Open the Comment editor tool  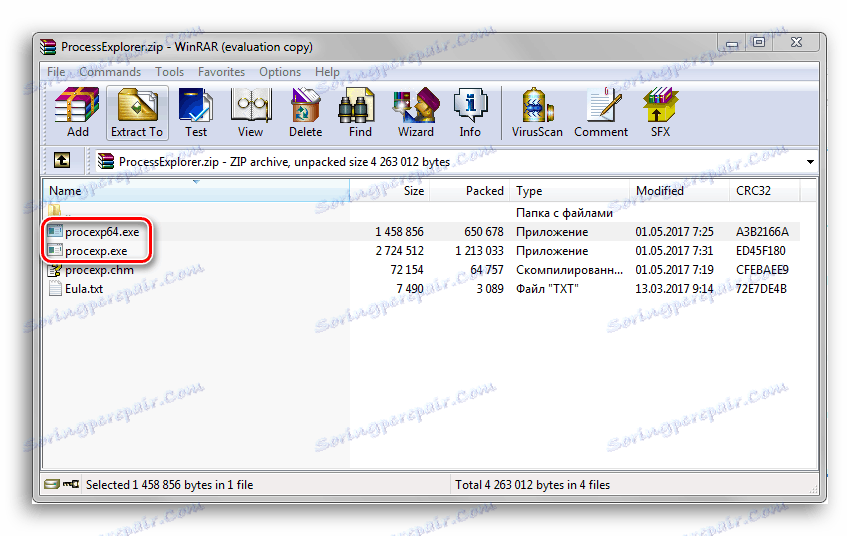pyautogui.click(x=601, y=112)
